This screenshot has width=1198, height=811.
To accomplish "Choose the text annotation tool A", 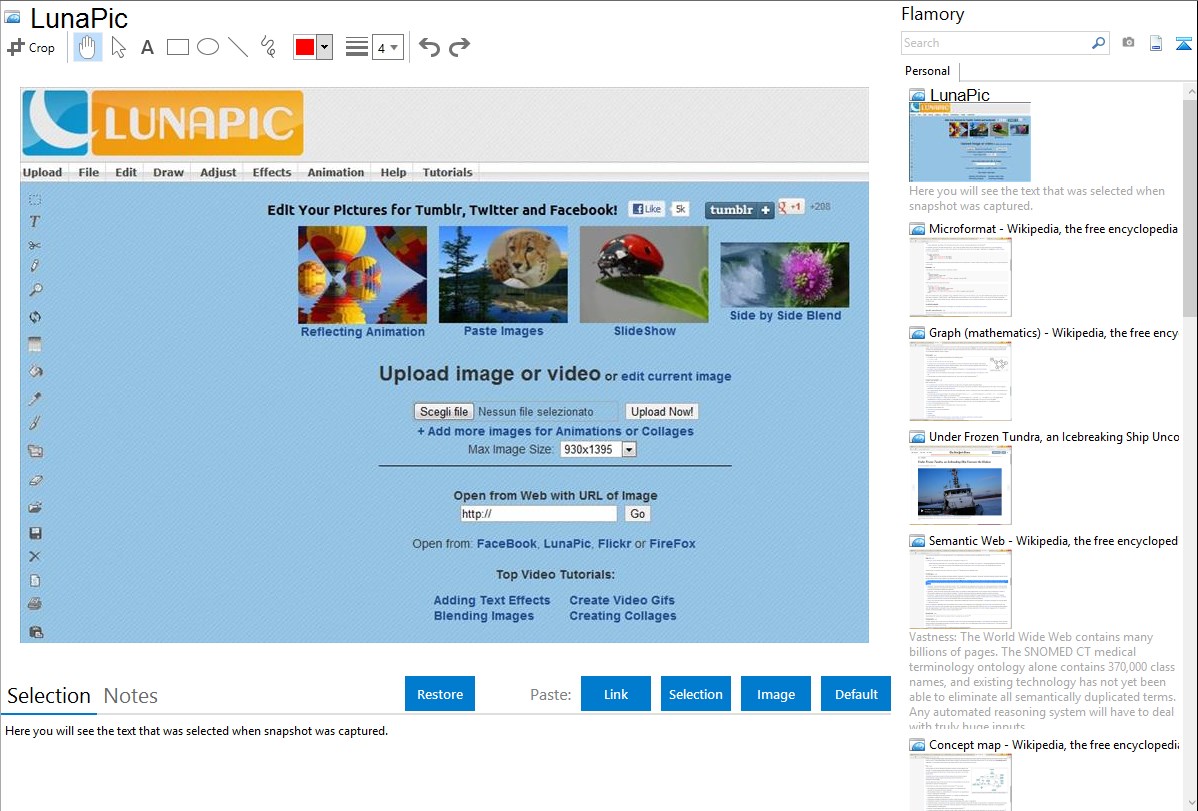I will click(x=147, y=47).
